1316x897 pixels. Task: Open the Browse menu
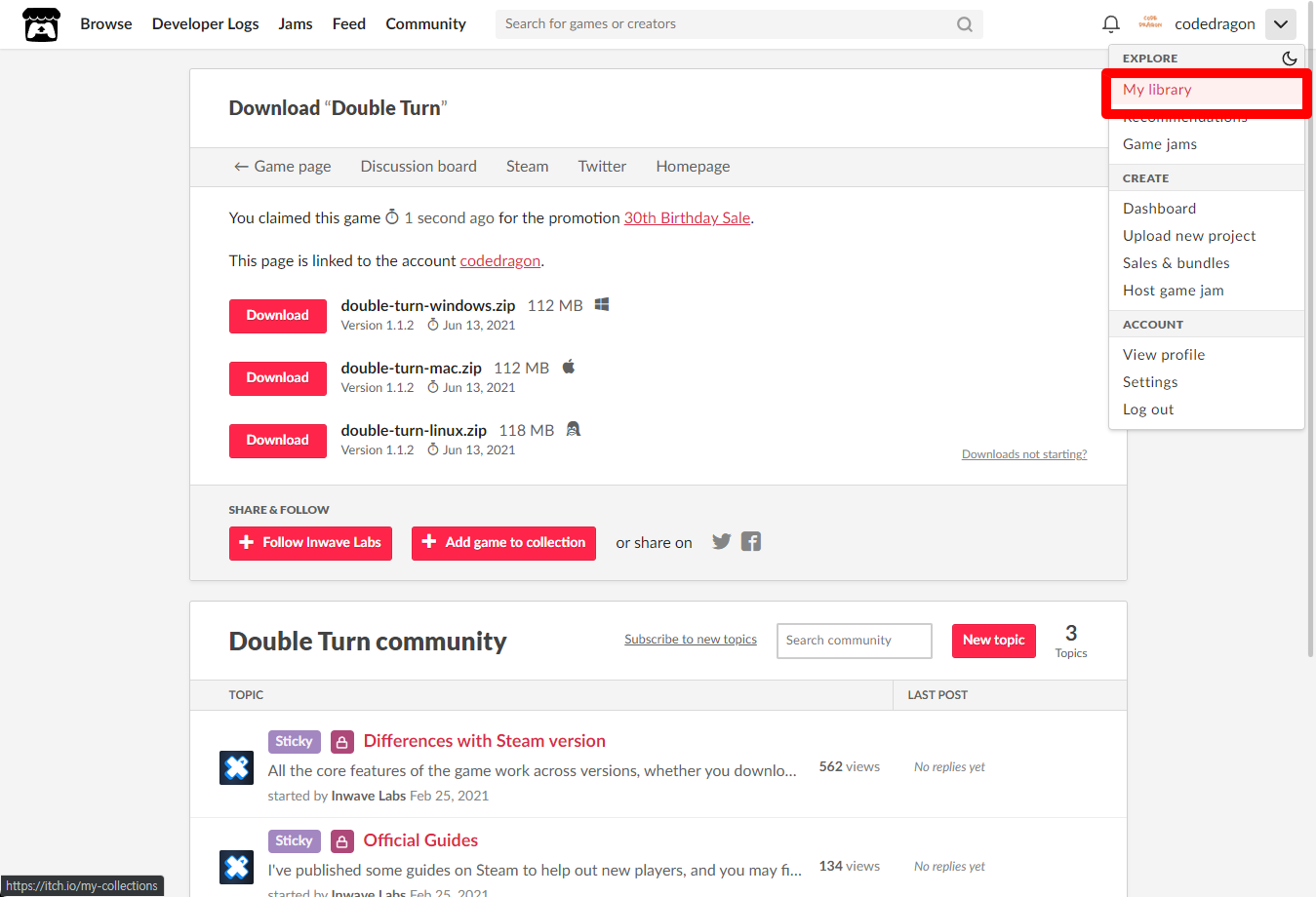(x=106, y=24)
